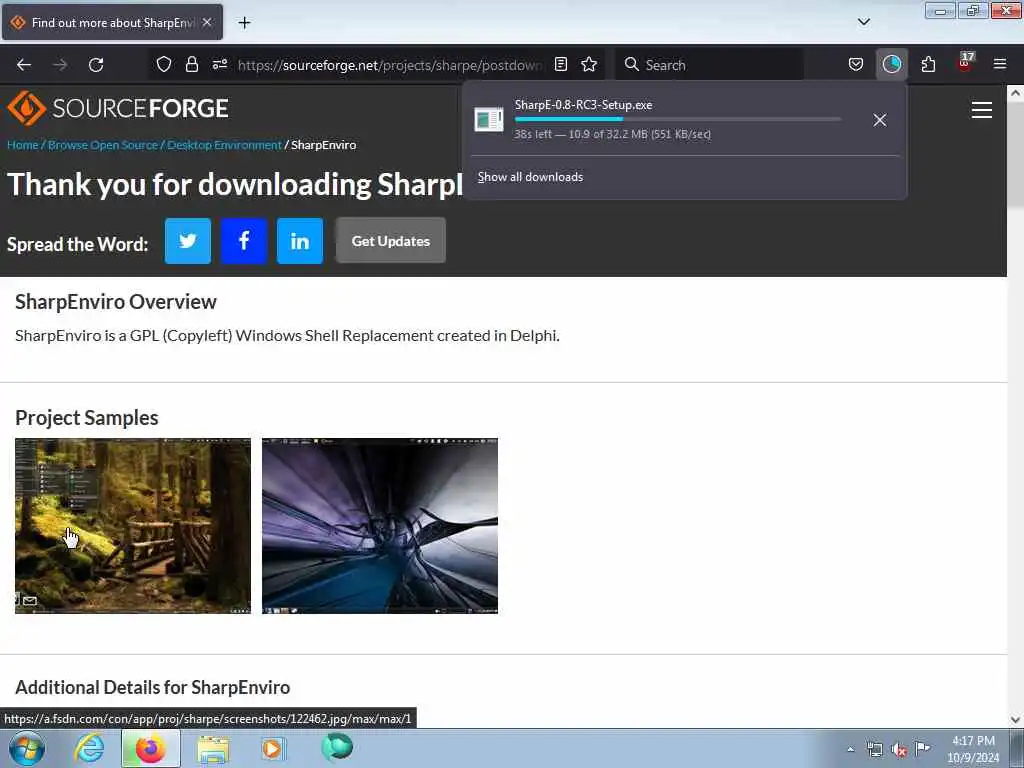Open the network tray icon

874,750
